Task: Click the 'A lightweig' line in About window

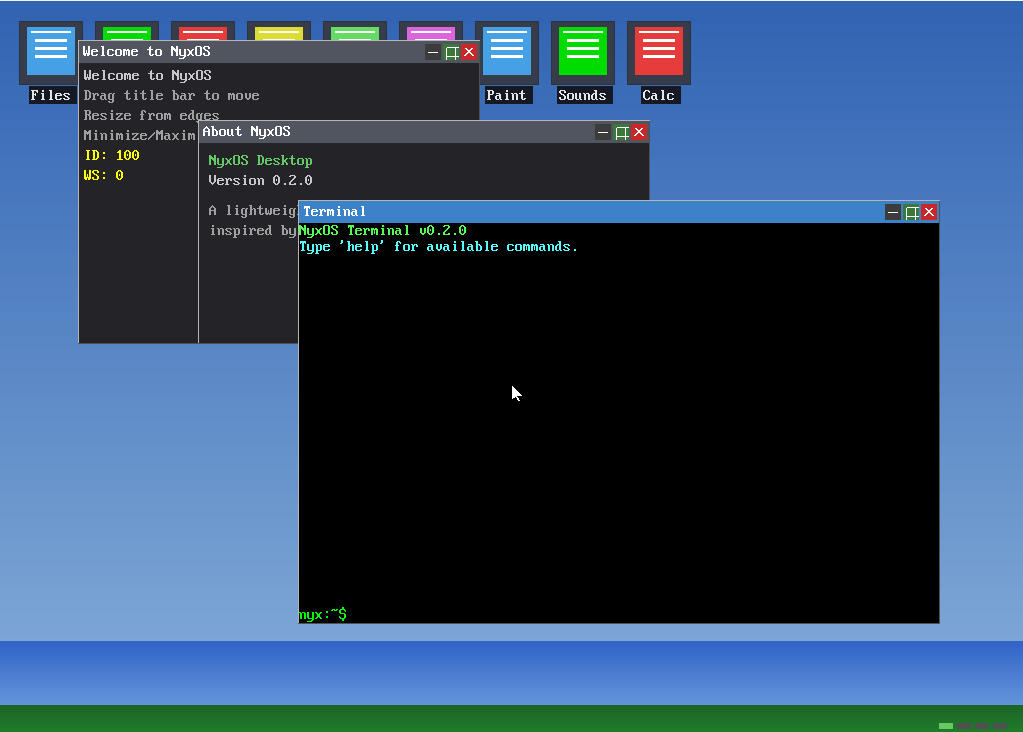Action: pyautogui.click(x=253, y=211)
